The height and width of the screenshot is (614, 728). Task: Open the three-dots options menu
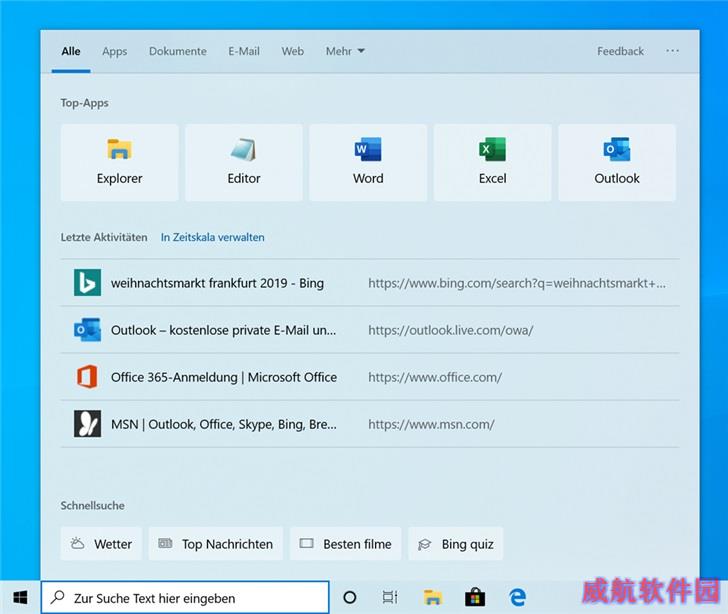click(672, 51)
